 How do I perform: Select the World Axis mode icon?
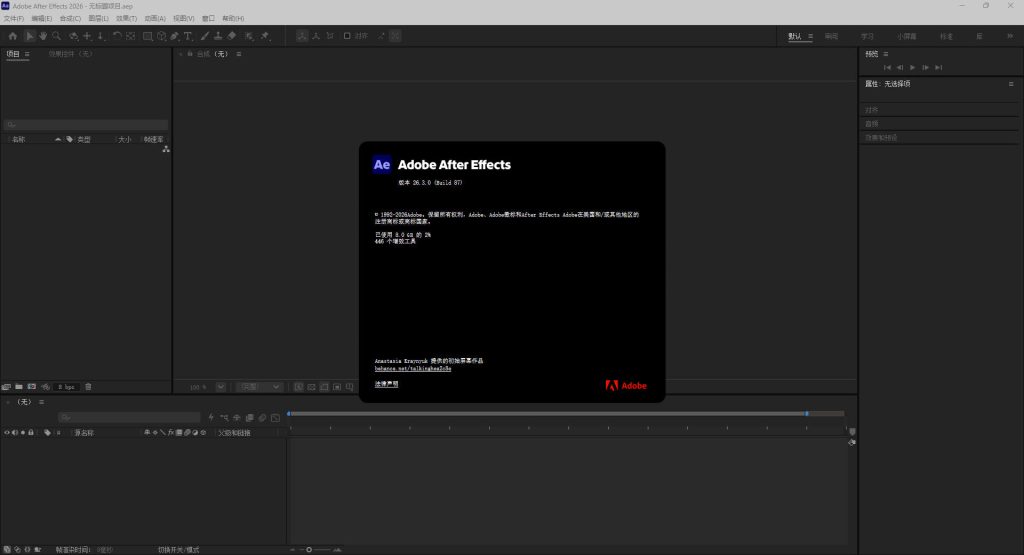point(316,36)
